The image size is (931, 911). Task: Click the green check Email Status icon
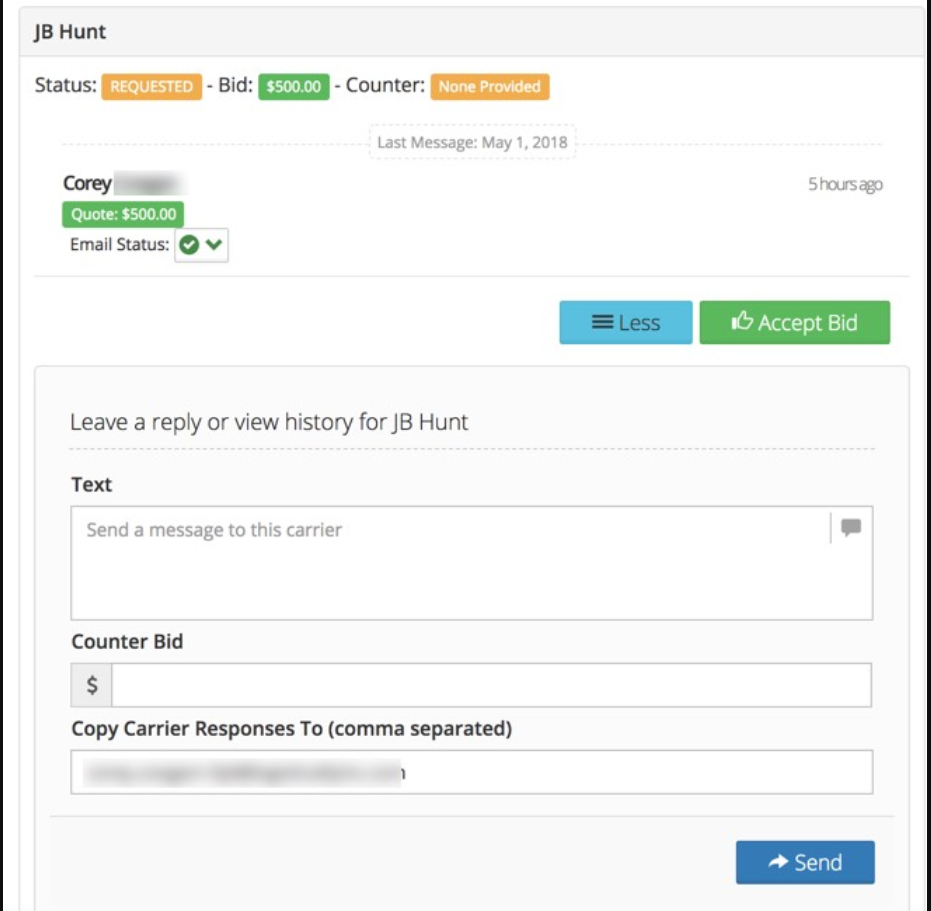click(x=189, y=245)
